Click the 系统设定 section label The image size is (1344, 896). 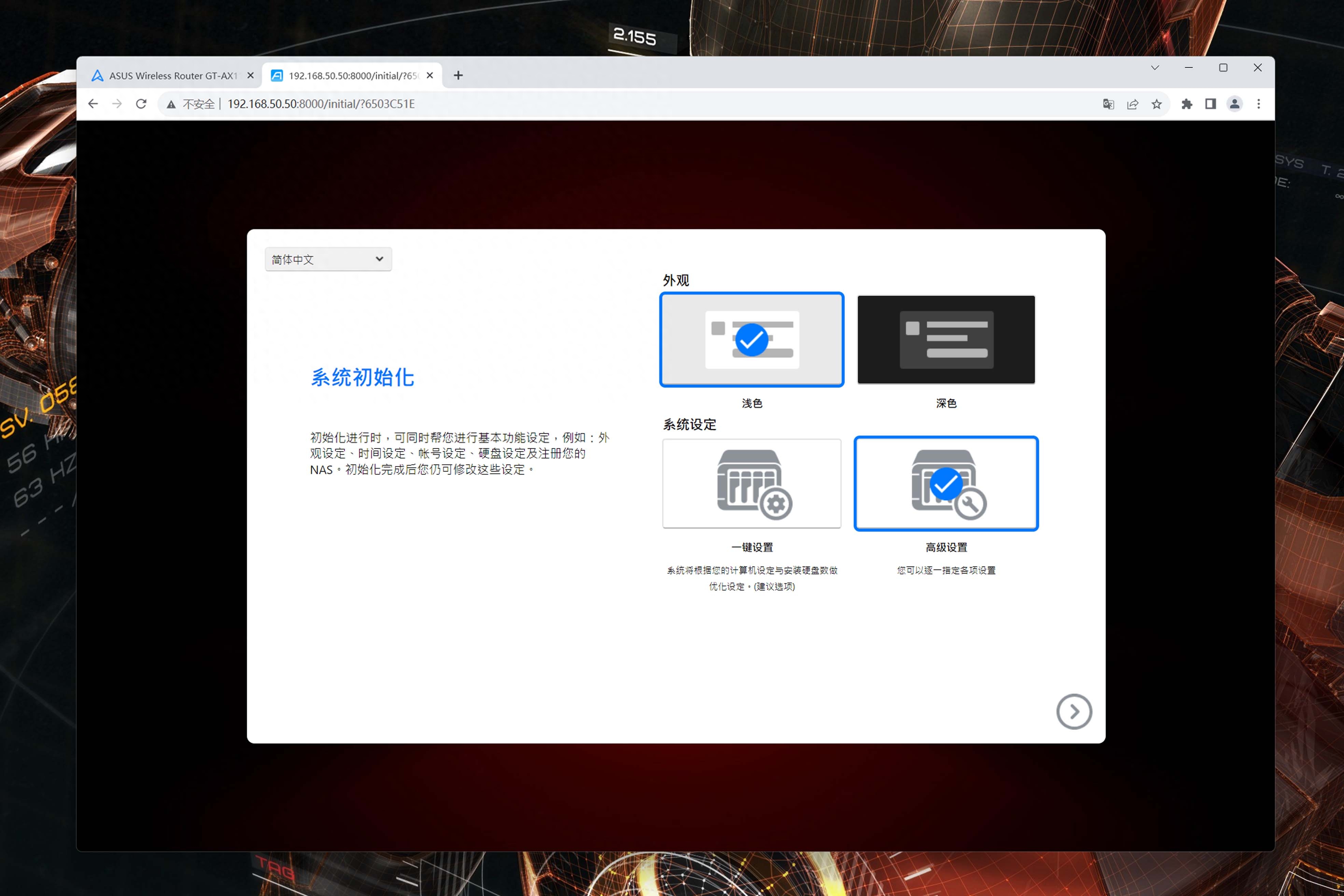coord(689,424)
